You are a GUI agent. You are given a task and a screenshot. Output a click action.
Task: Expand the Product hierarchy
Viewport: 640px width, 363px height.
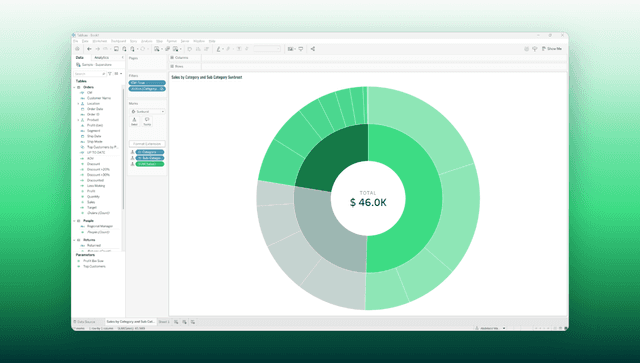pyautogui.click(x=78, y=120)
